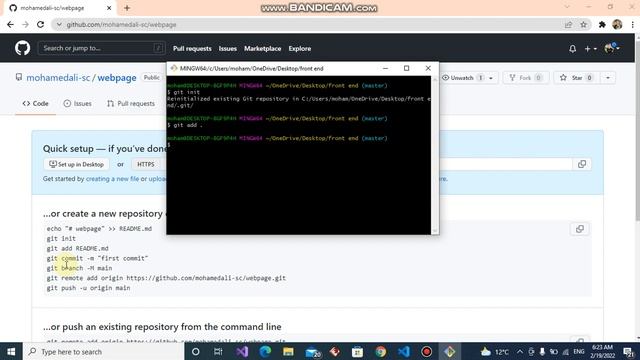Viewport: 640px width, 360px height.
Task: Open Microsoft Store from the taskbar
Action: pos(358,351)
